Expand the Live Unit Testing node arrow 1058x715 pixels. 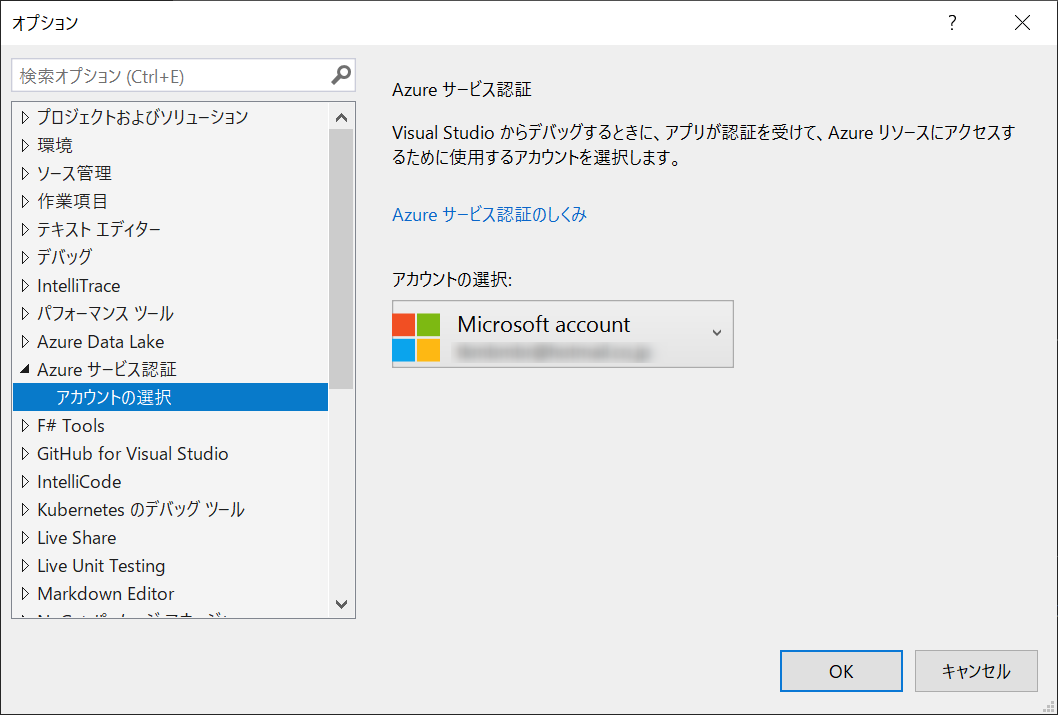coord(25,565)
